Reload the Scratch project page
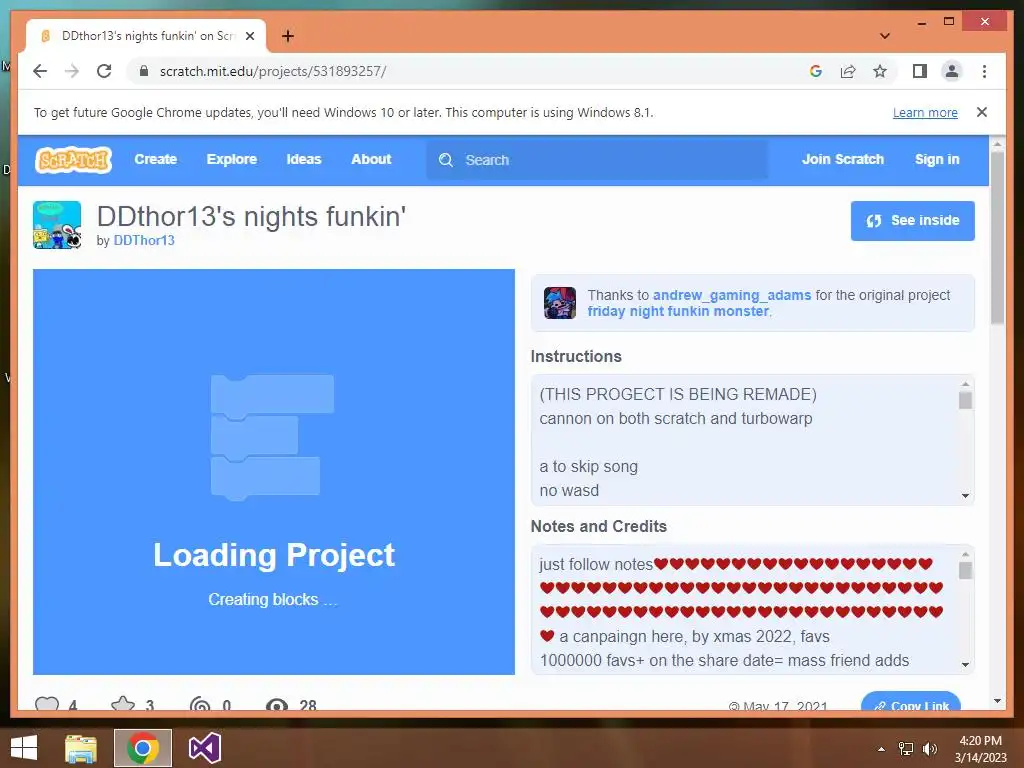This screenshot has height=768, width=1024. point(104,71)
